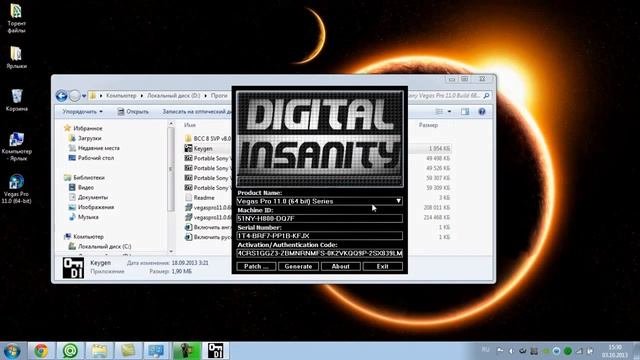This screenshot has width=640, height=360.
Task: Click the change view icon in Explorer toolbar
Action: [439, 111]
